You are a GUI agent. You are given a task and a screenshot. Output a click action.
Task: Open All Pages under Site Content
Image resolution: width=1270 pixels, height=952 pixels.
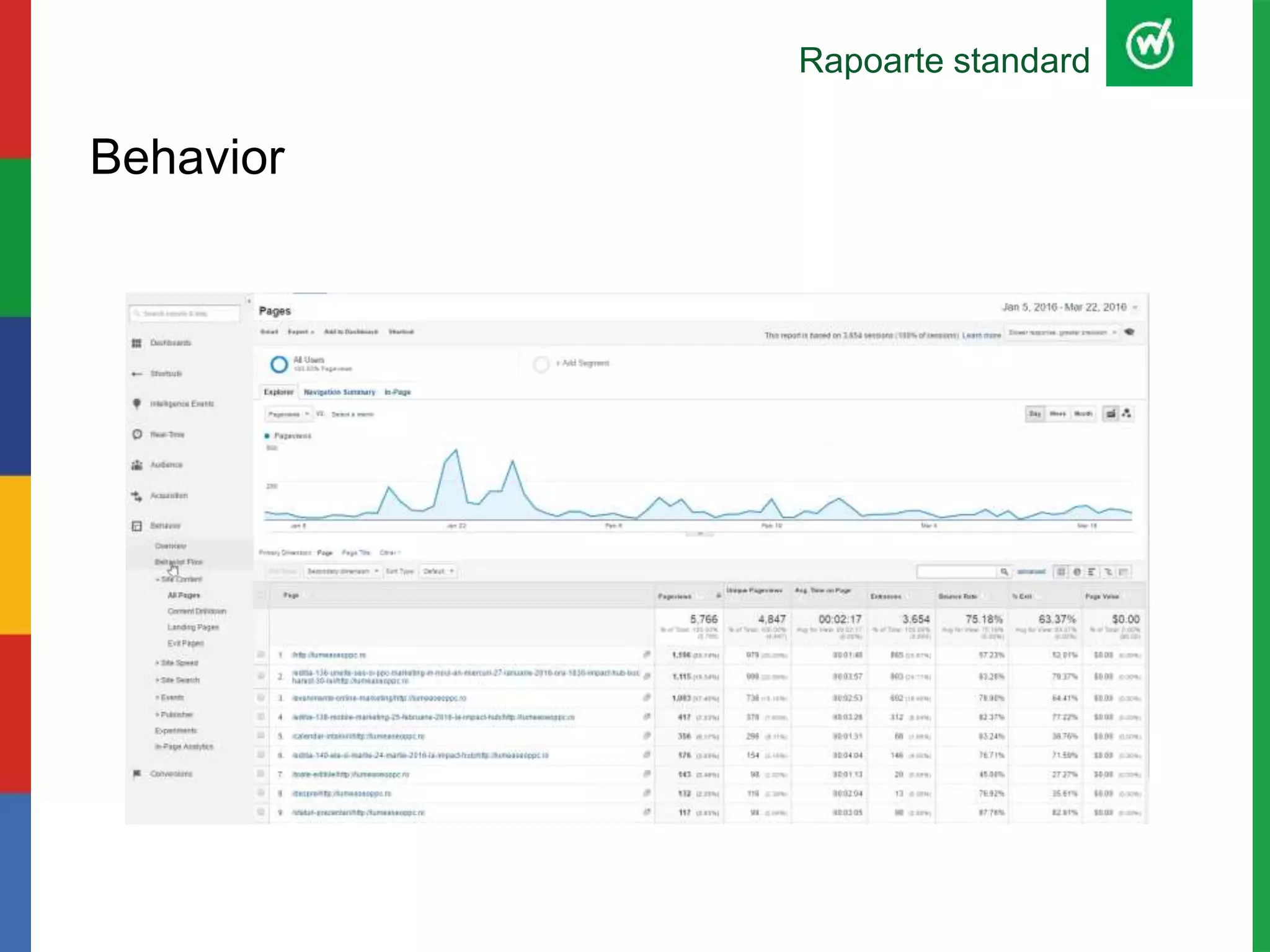point(184,595)
